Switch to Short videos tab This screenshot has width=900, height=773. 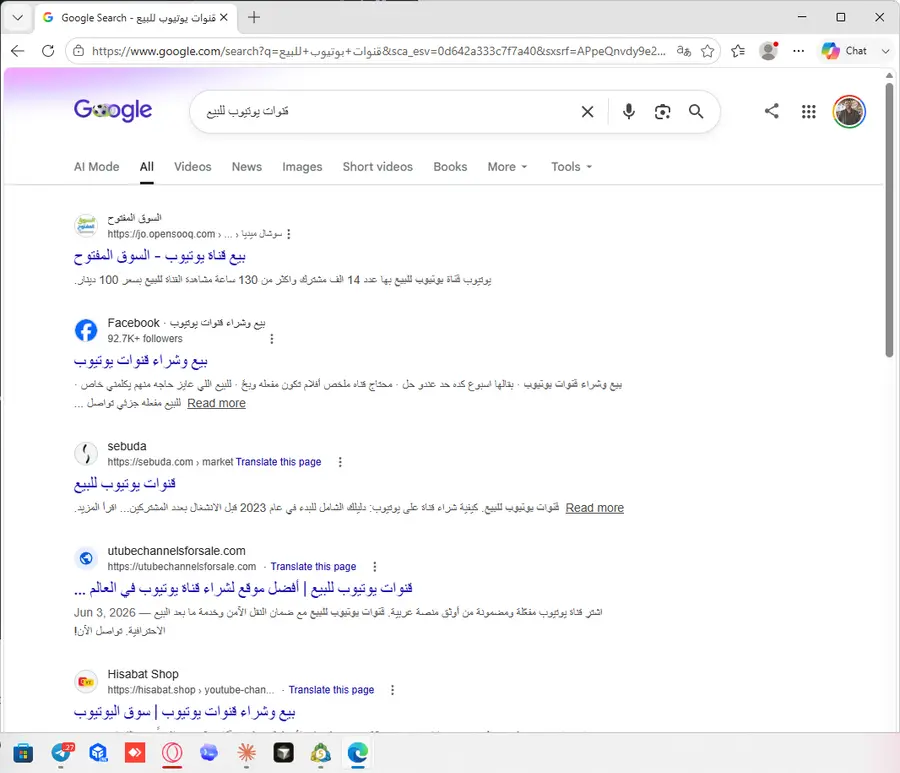[x=378, y=166]
